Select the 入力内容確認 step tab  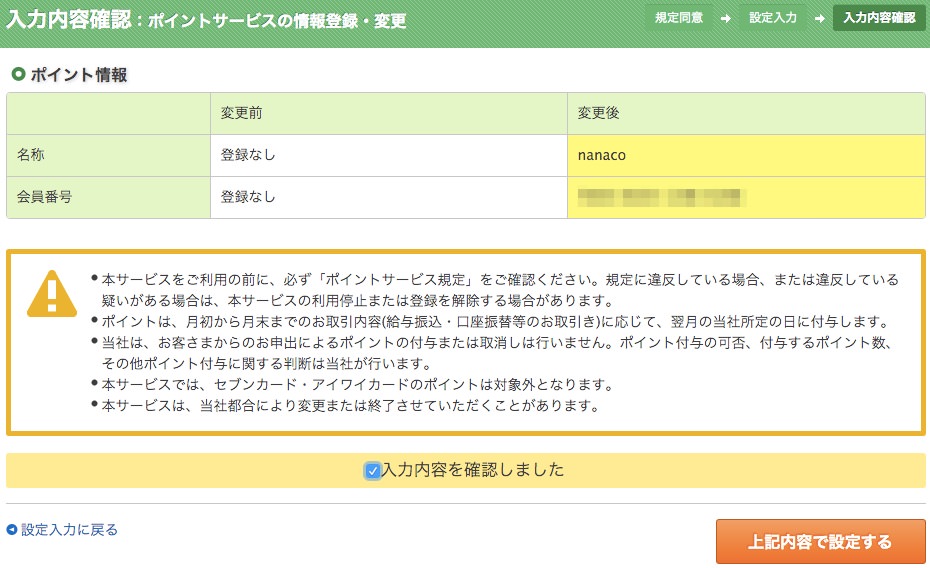coord(879,18)
